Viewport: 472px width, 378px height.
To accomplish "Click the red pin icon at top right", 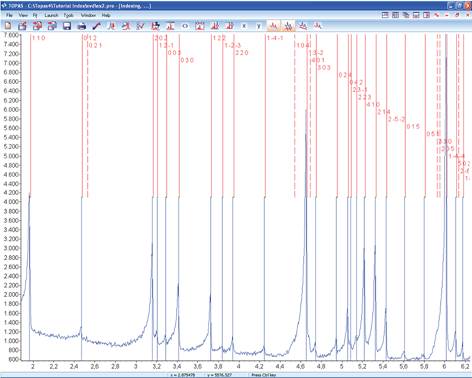I will [437, 15].
